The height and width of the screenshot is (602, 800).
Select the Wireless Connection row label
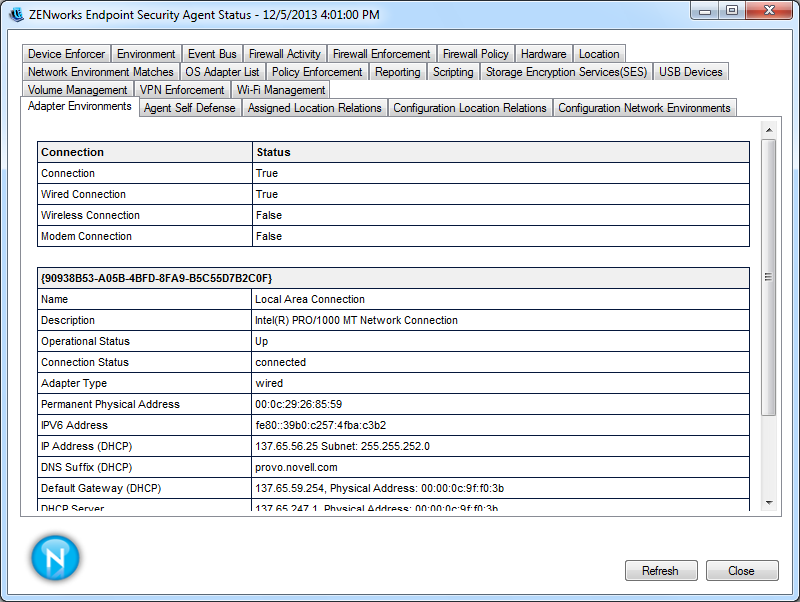click(x=90, y=215)
